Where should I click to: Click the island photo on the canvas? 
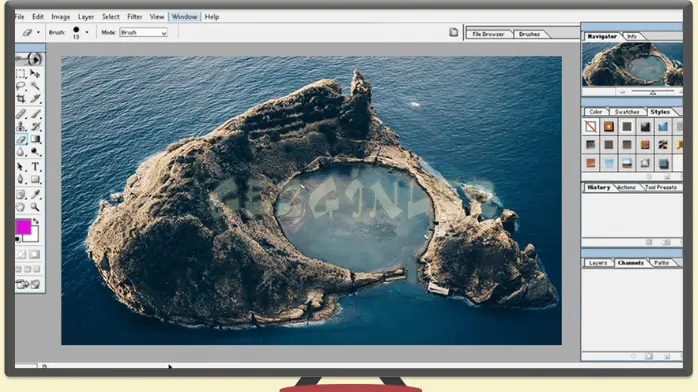point(311,200)
